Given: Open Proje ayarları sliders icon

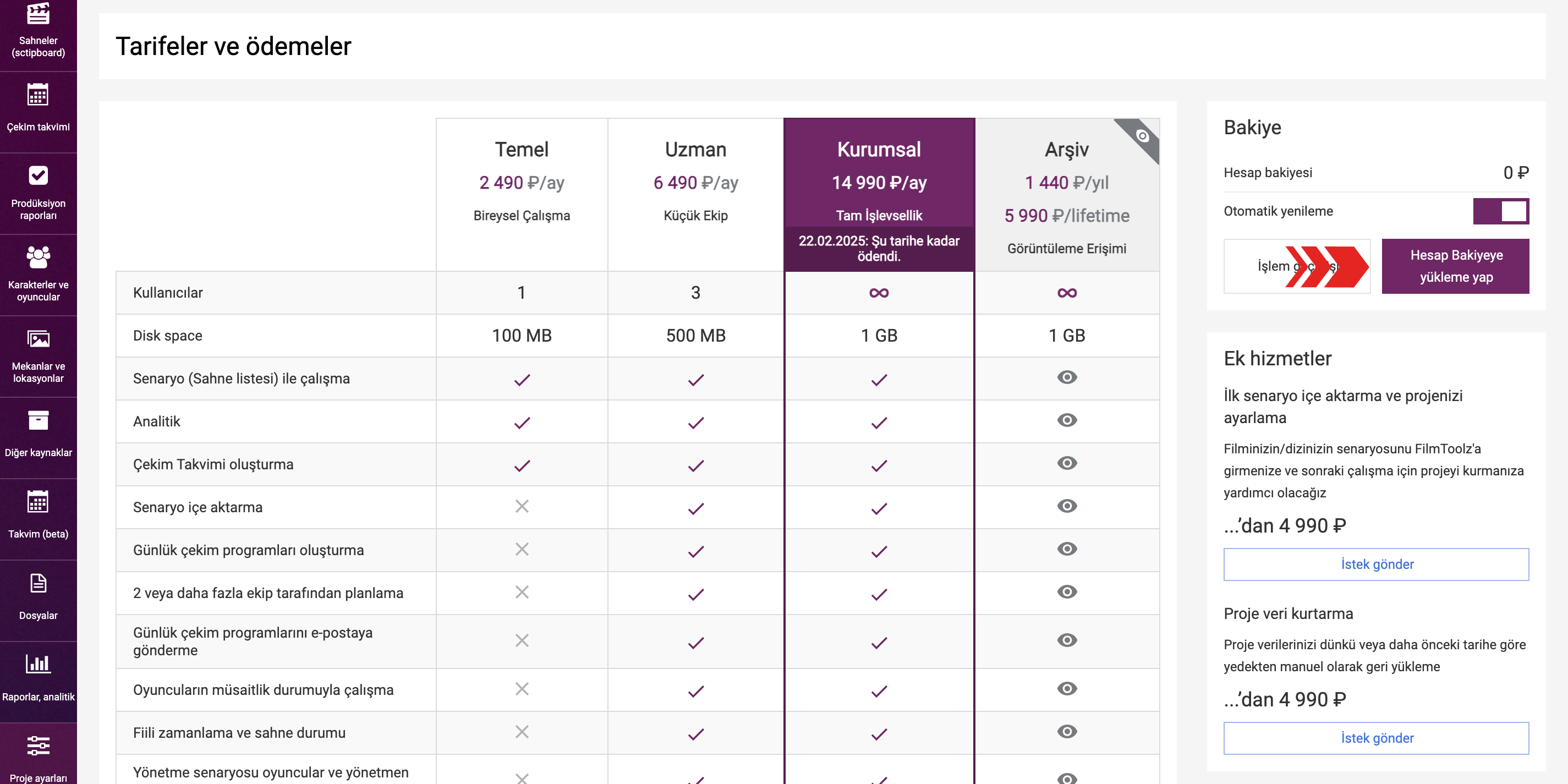Looking at the screenshot, I should coord(38,745).
